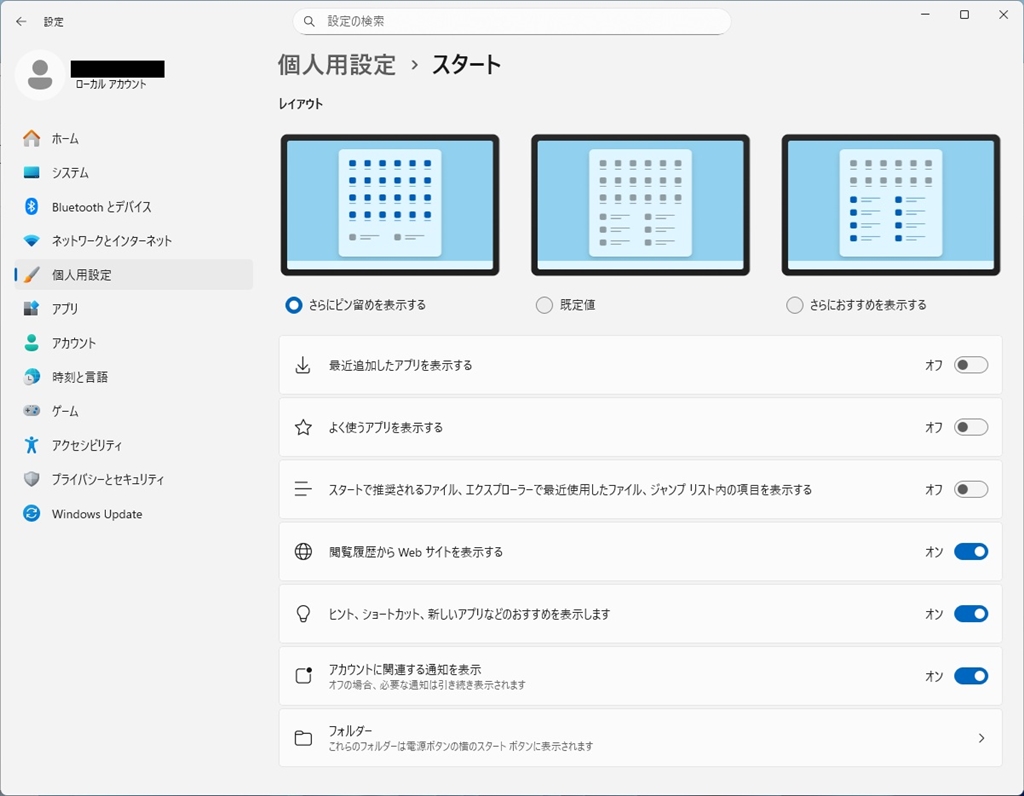Viewport: 1024px width, 796px height.
Task: Click the search magnifier icon
Action: click(310, 22)
